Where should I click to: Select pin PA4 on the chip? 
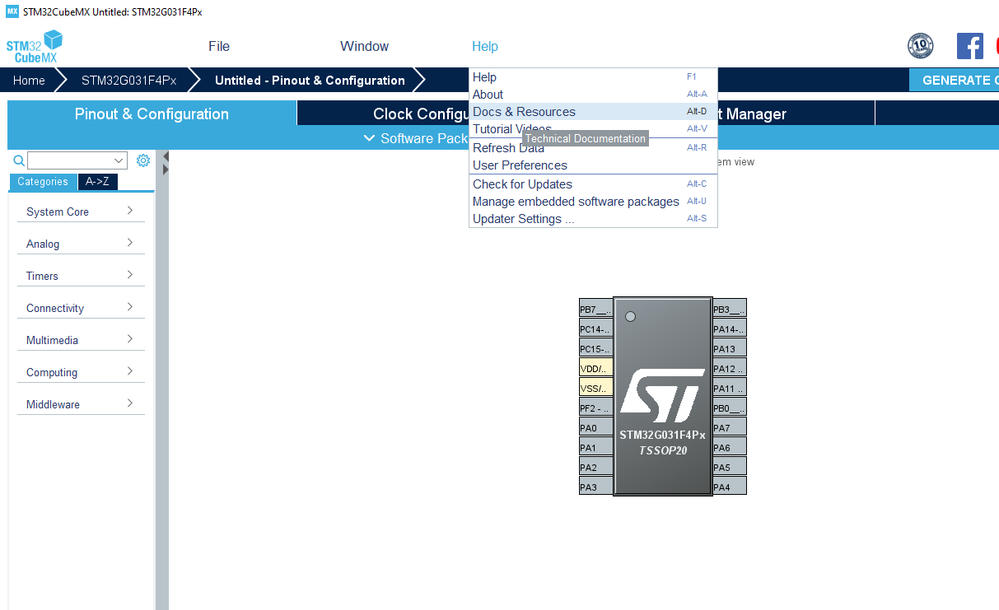pos(729,487)
